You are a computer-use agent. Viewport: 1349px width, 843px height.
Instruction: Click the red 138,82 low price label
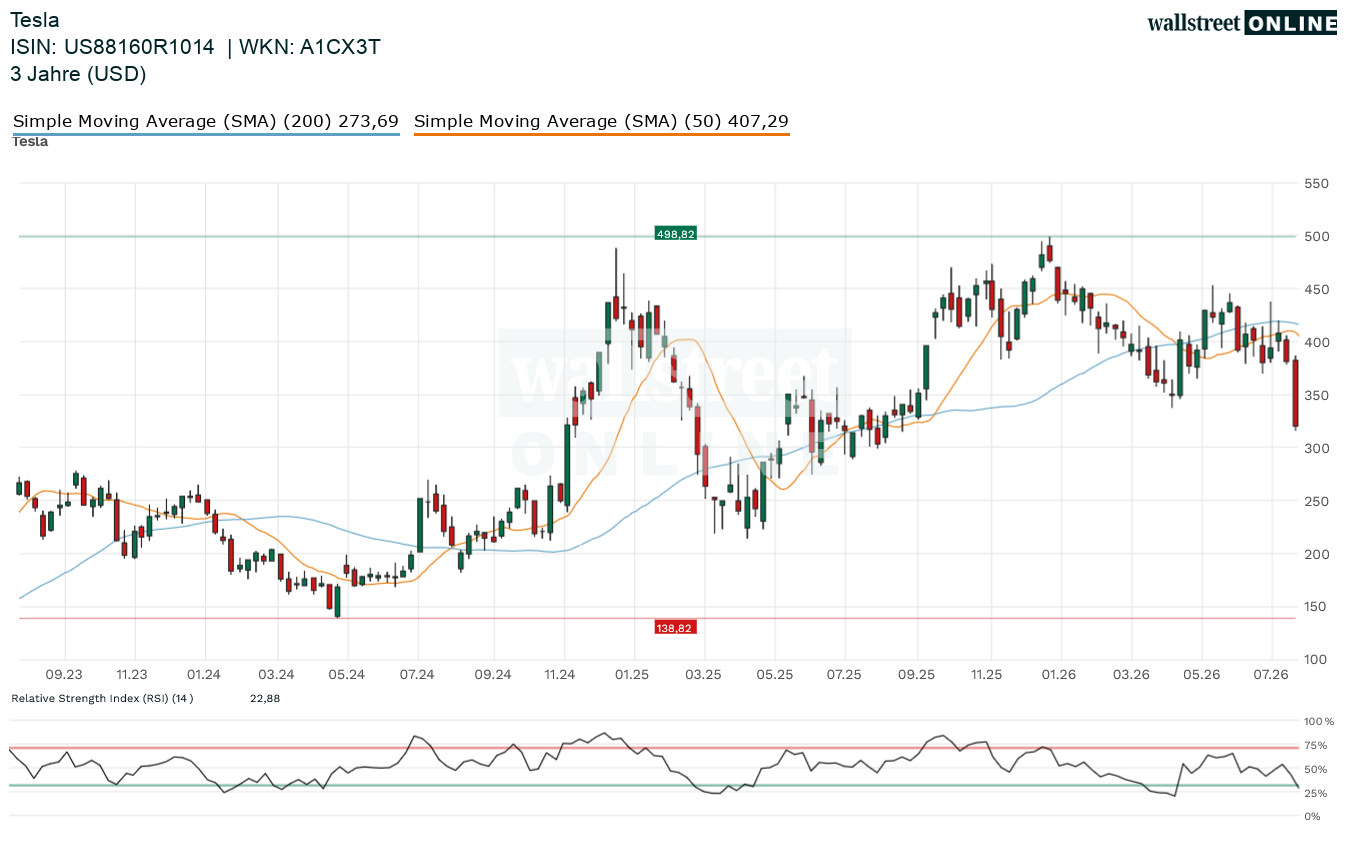[x=675, y=628]
